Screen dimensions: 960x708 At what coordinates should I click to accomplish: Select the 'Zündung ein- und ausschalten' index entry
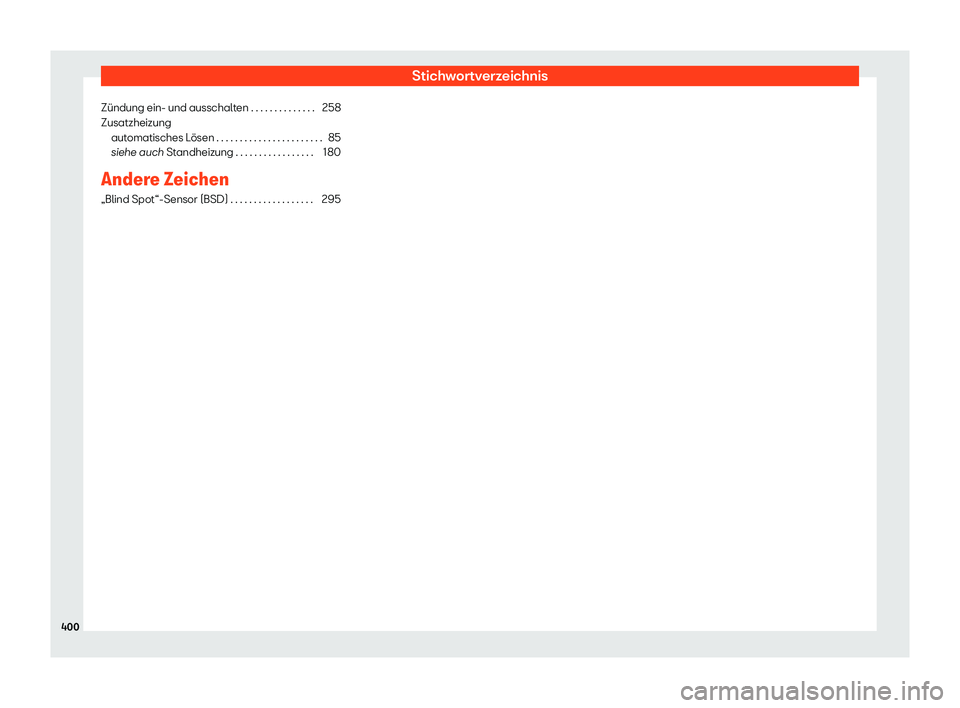pos(174,108)
